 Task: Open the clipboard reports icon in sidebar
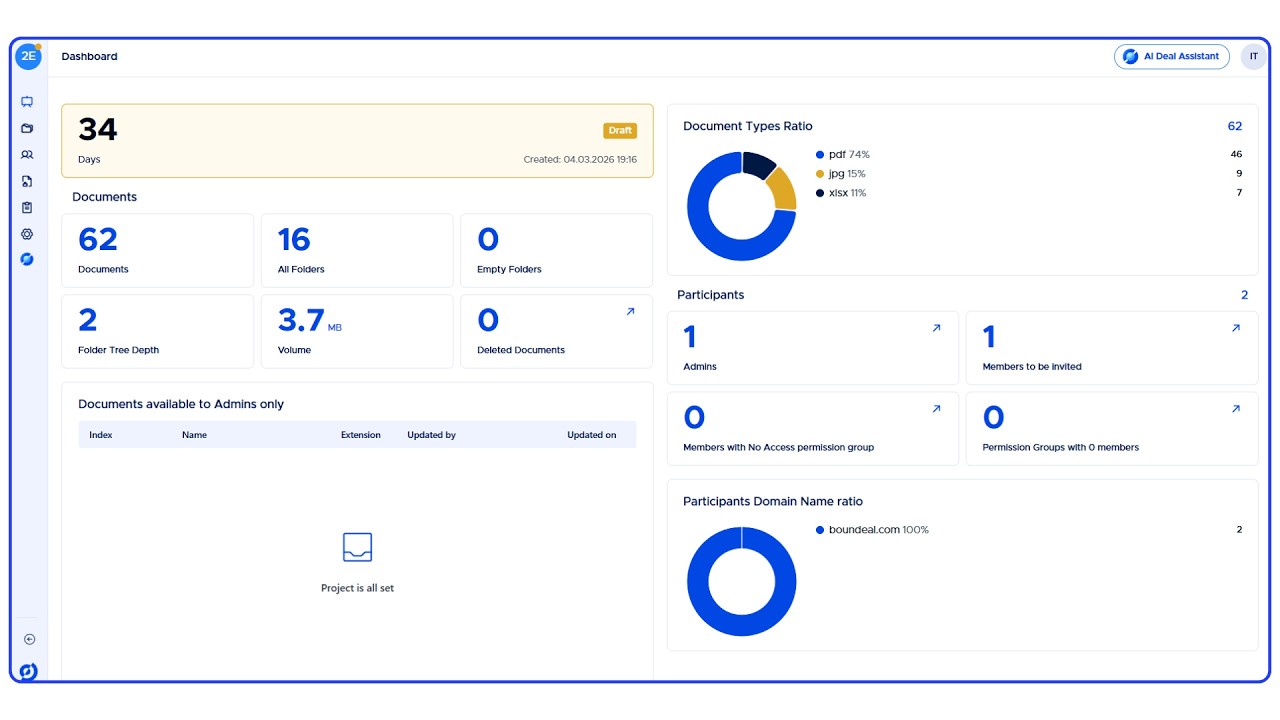[x=27, y=208]
